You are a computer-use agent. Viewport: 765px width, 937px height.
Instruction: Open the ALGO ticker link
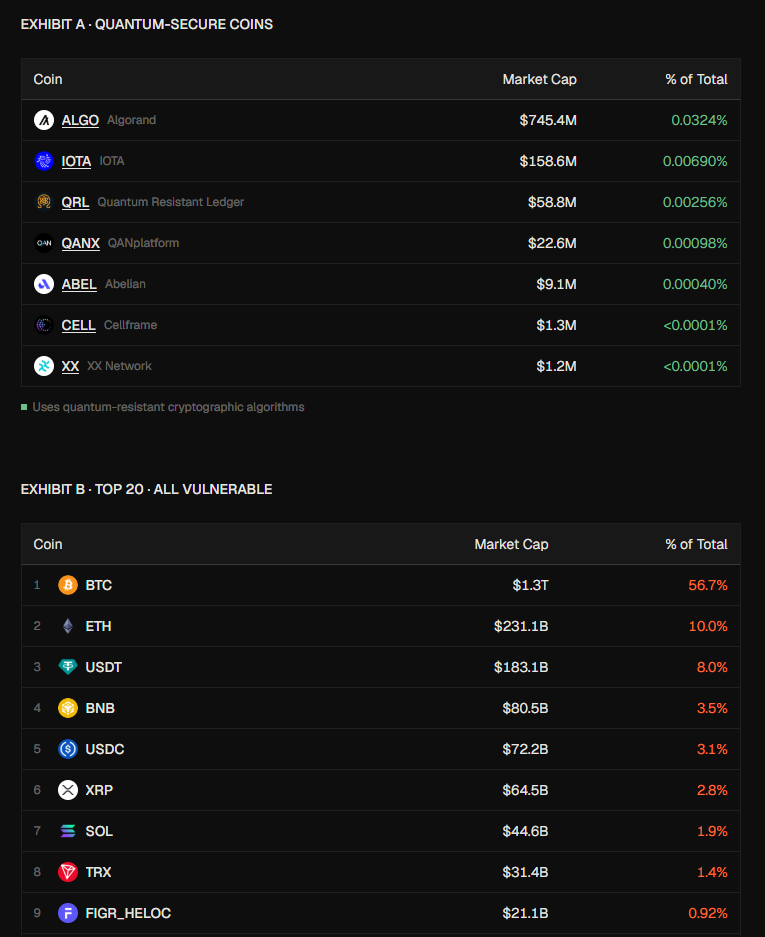click(x=80, y=120)
